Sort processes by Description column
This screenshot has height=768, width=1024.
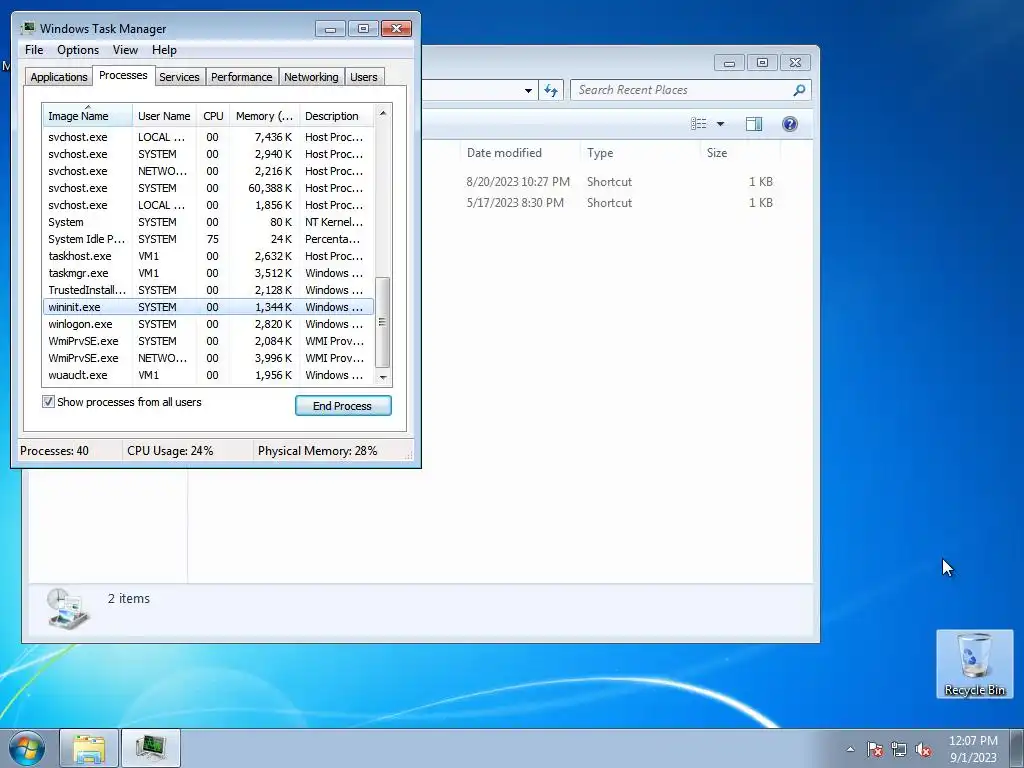336,116
